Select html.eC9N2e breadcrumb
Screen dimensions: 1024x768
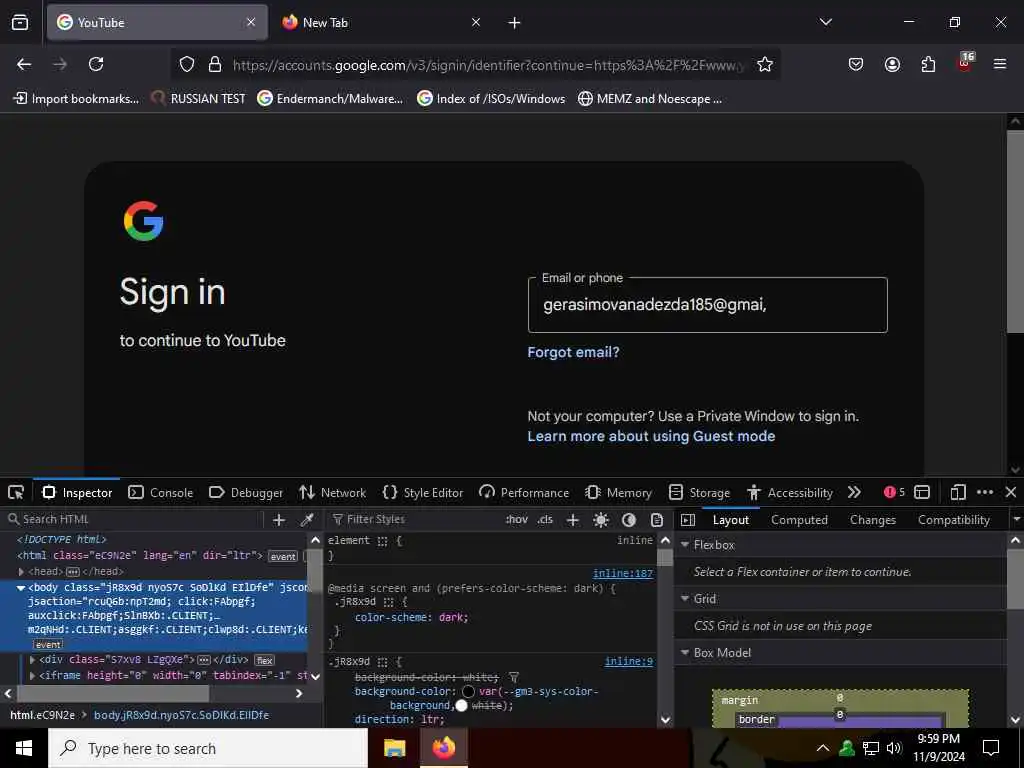[42, 715]
